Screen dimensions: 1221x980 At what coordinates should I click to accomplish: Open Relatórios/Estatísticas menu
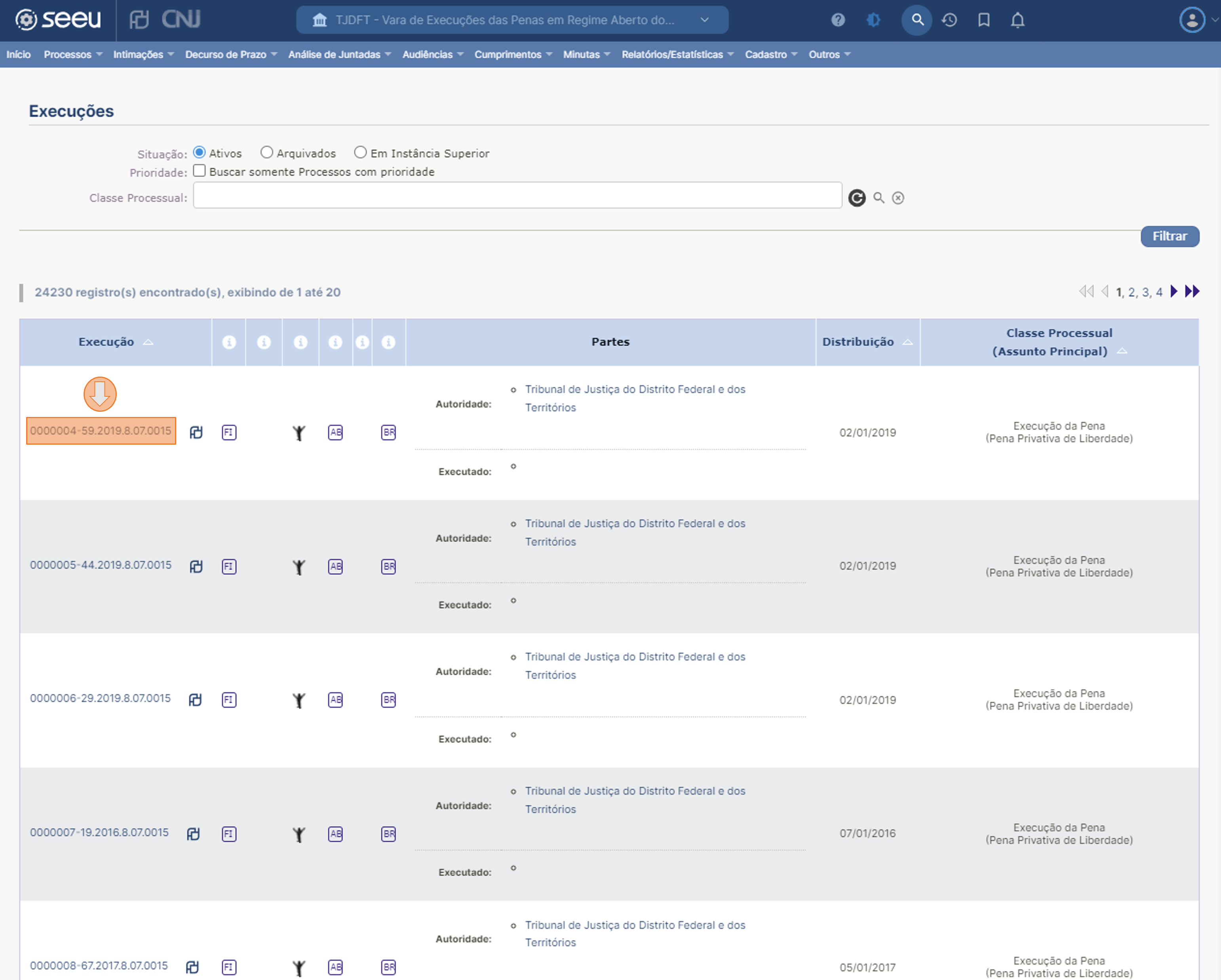(x=677, y=54)
